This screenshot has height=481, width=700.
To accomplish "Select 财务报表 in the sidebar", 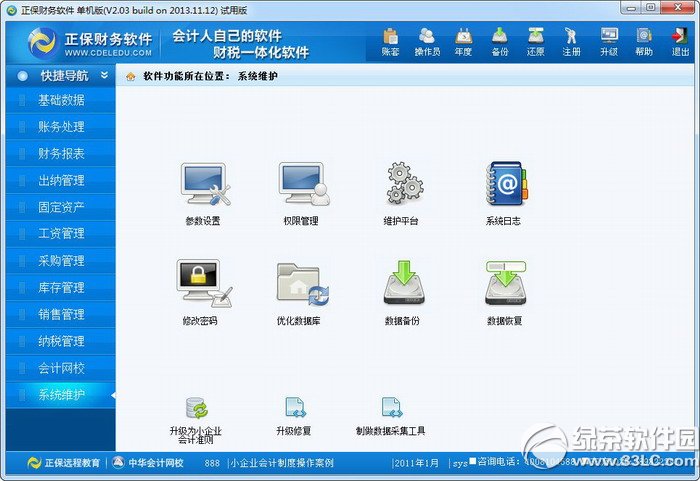I will (61, 154).
